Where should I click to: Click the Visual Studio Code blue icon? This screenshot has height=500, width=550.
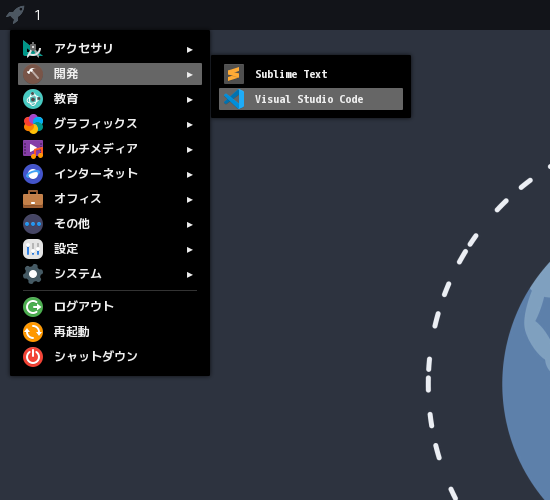point(234,99)
